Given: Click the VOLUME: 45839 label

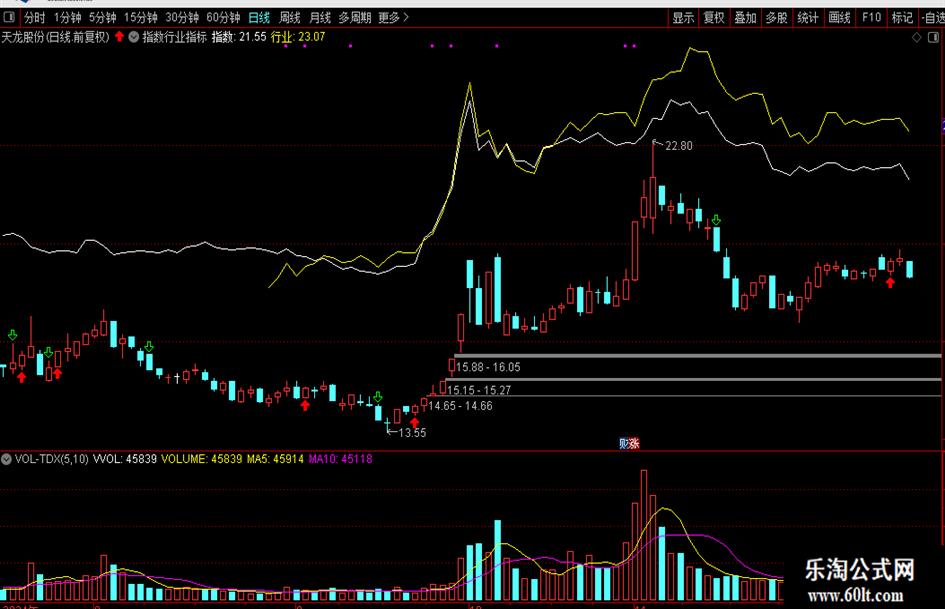Looking at the screenshot, I should pos(202,459).
